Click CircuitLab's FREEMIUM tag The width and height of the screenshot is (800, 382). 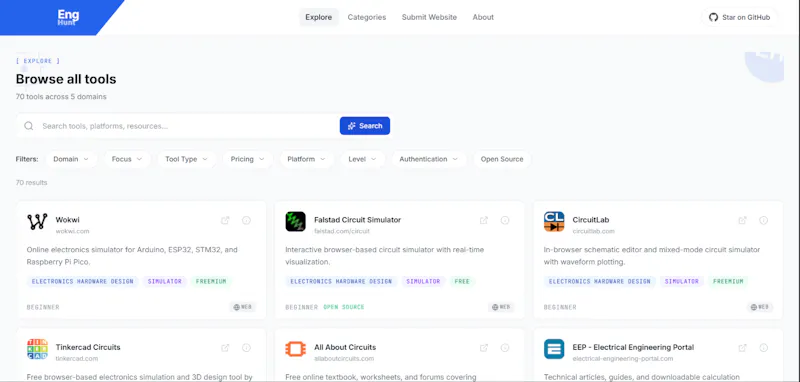728,282
